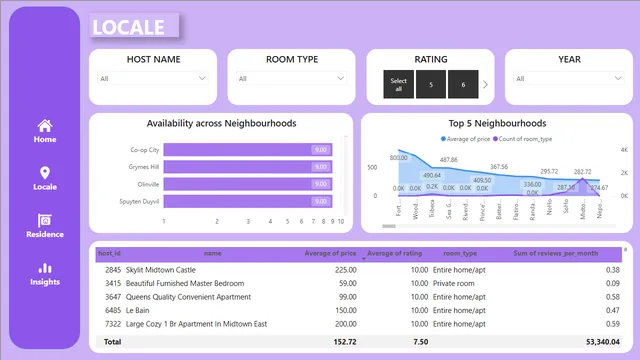Filter by rating 6 tile
Image resolution: width=640 pixels, height=360 pixels.
tap(463, 84)
